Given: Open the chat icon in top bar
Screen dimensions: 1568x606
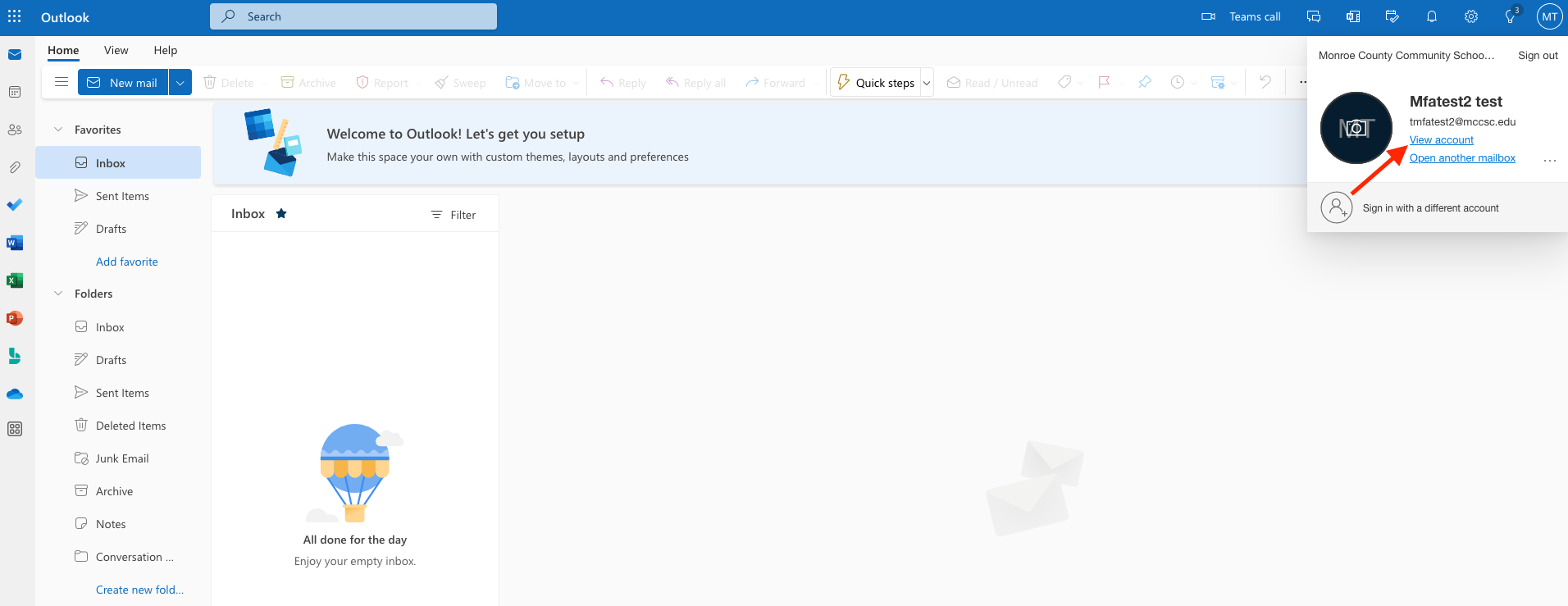Looking at the screenshot, I should click(1314, 16).
